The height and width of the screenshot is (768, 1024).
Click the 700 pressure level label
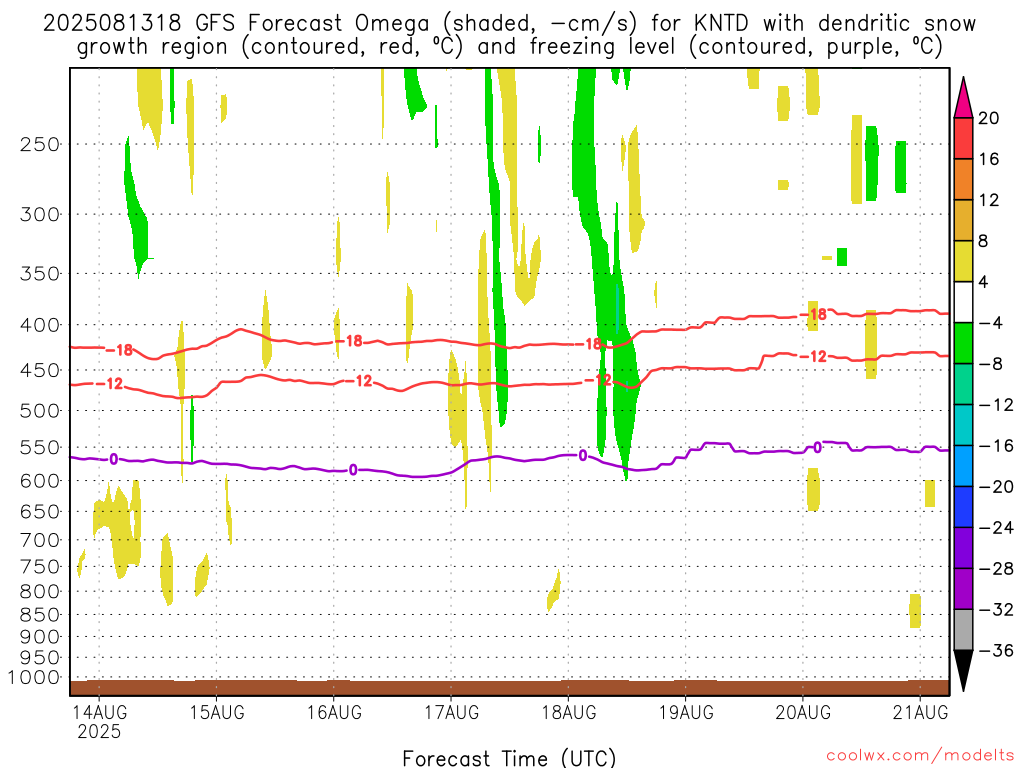40,540
